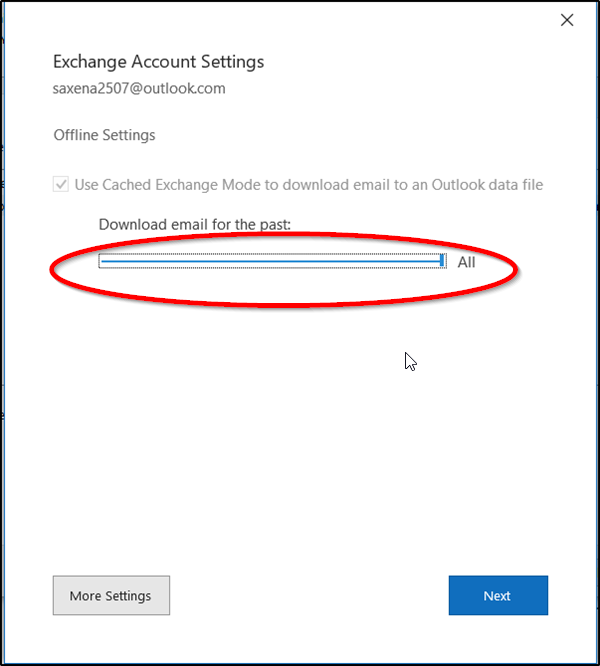Select the saxena2507@outlook.com email address text
600x666 pixels.
139,88
